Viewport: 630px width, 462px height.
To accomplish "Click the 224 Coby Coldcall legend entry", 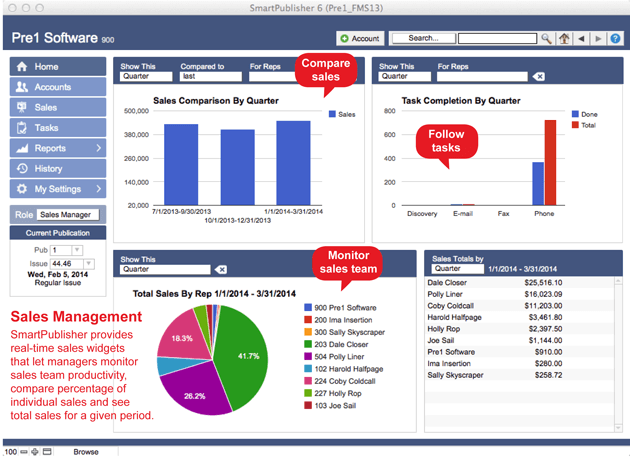I will [x=340, y=381].
